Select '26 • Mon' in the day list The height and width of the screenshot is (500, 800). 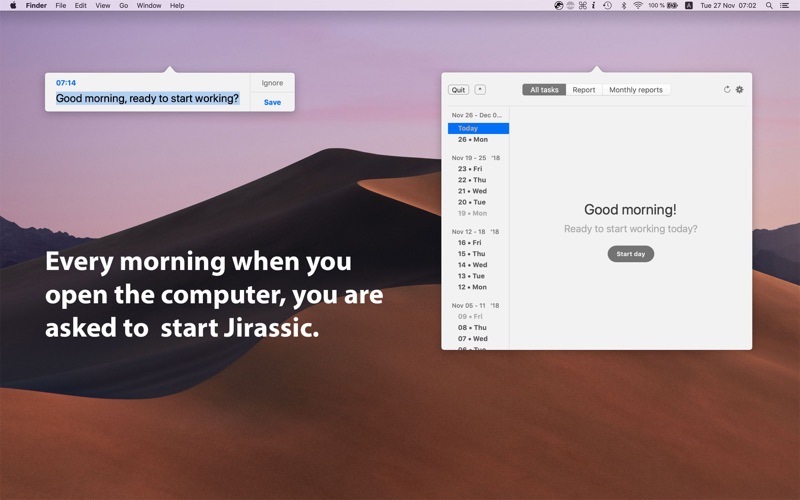[473, 139]
